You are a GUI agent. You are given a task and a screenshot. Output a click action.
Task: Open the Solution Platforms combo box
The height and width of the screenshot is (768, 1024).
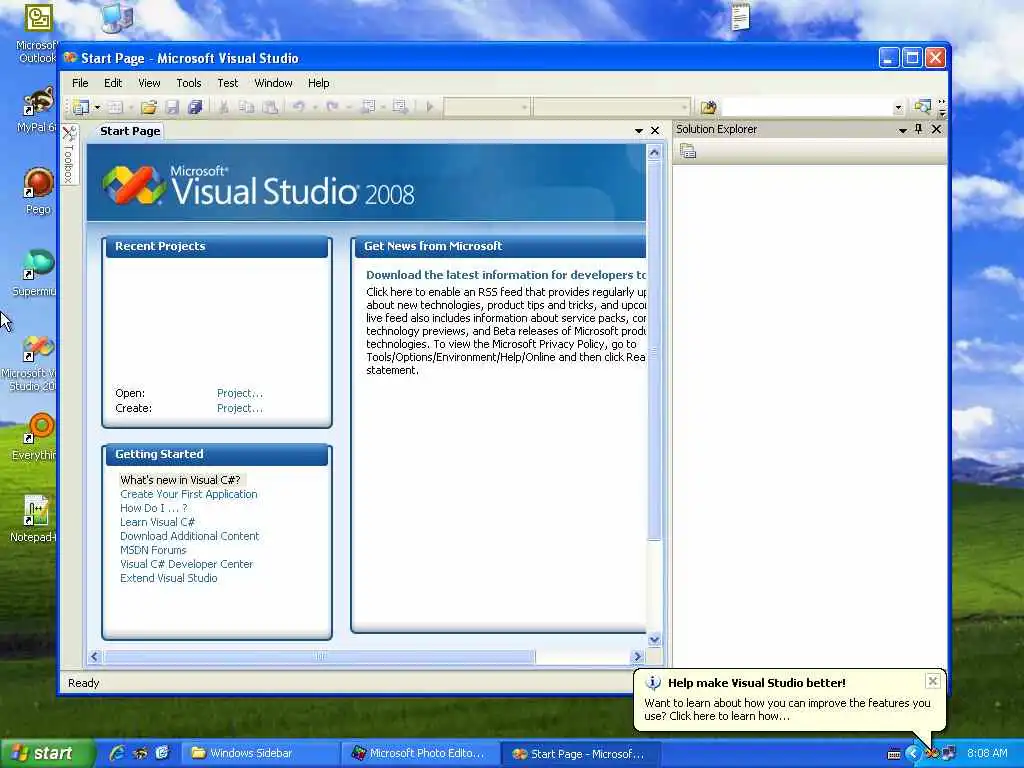click(611, 107)
